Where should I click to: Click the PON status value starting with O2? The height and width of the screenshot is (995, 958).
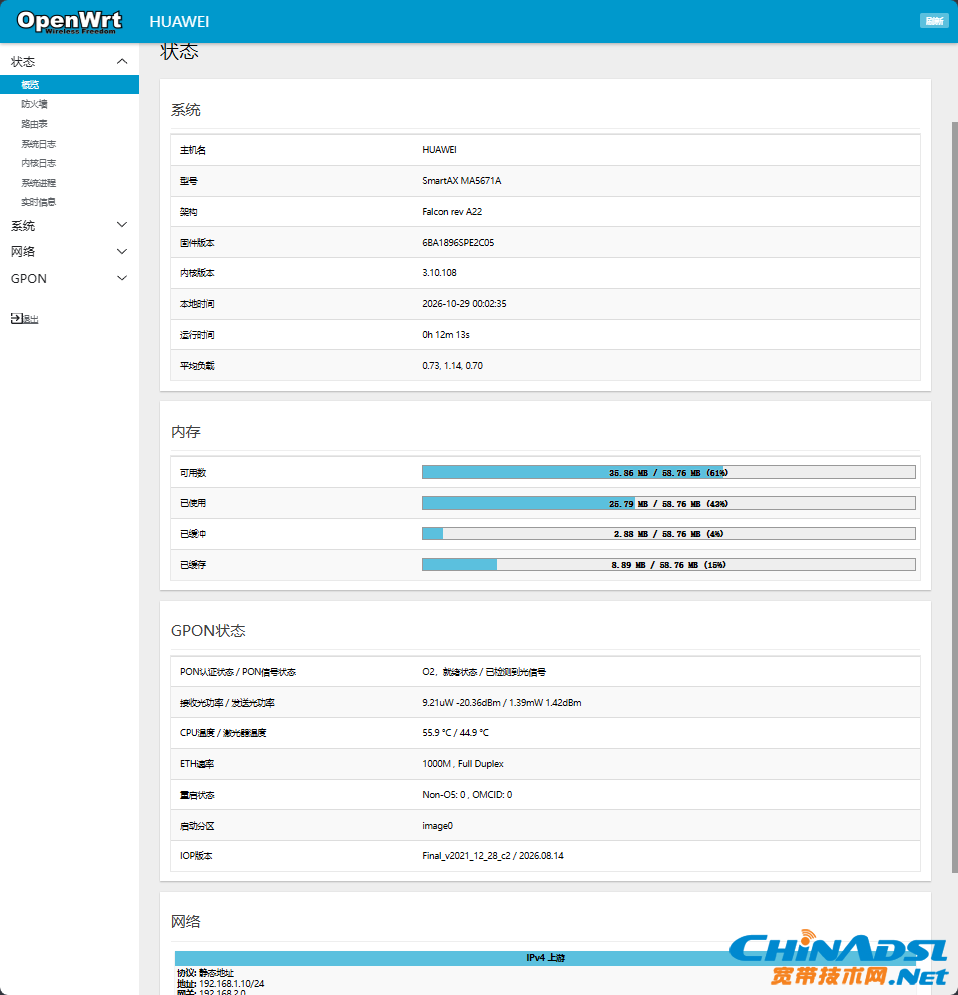pos(484,672)
